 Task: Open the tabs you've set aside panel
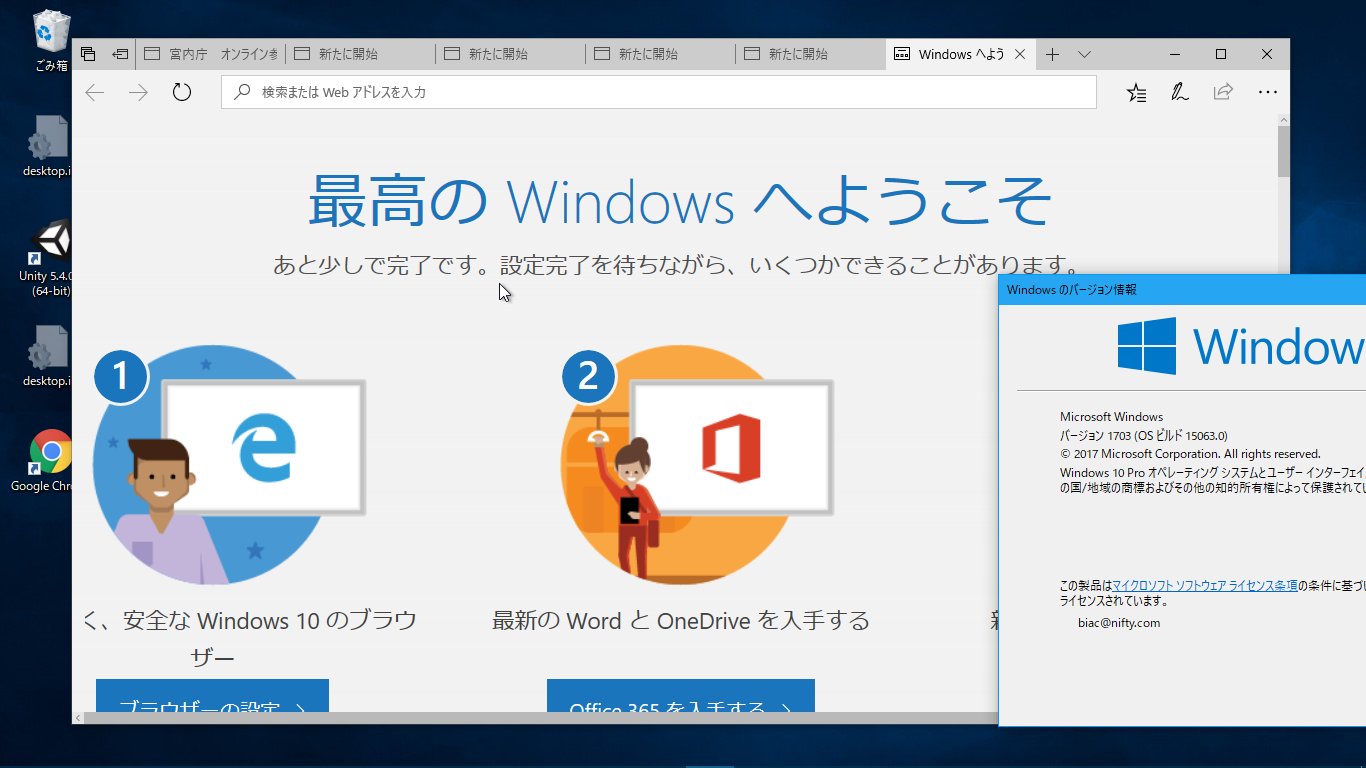(88, 54)
